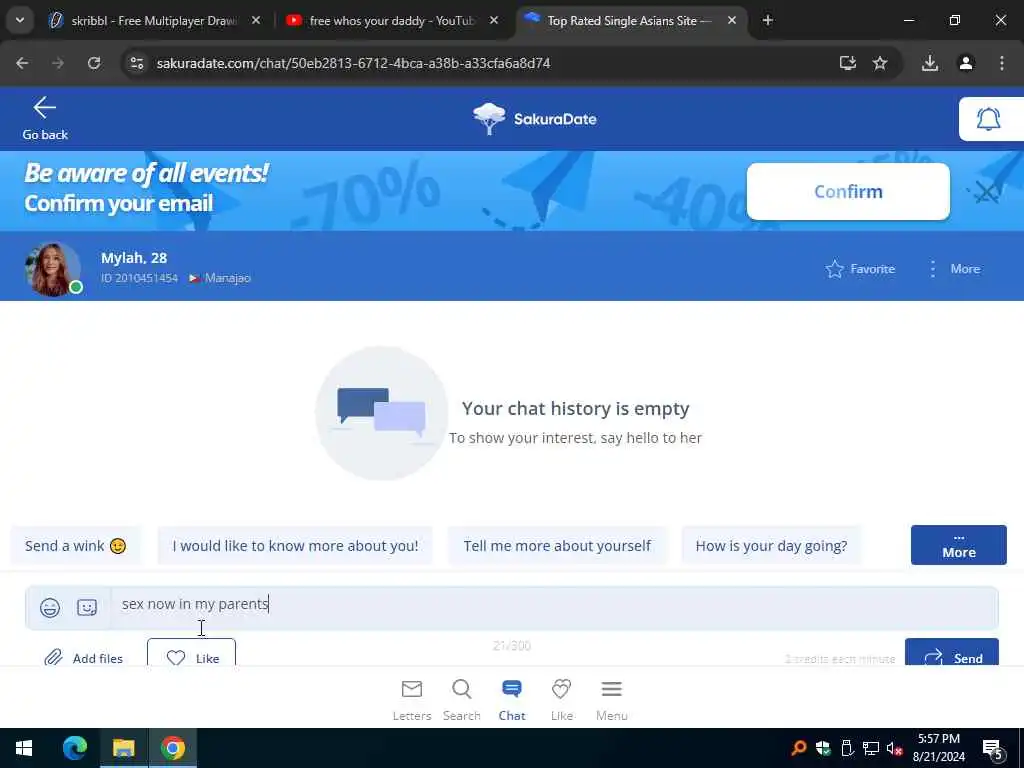Viewport: 1024px width, 768px height.
Task: Choose 'I would like to know more about you!'
Action: 295,545
